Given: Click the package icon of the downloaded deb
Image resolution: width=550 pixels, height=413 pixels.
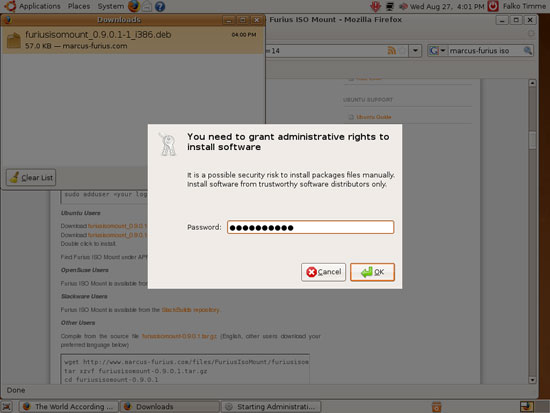Looking at the screenshot, I should point(14,40).
